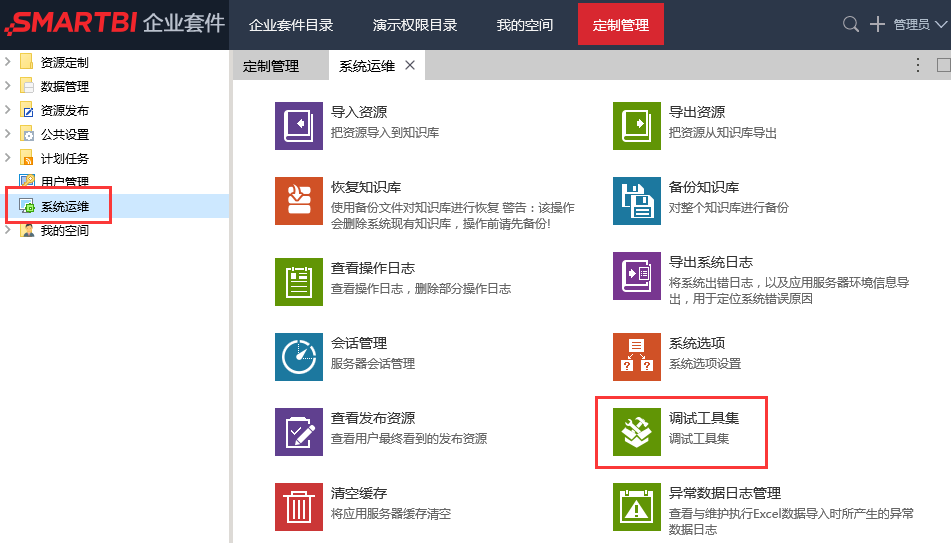Expand the 我的空间 tree node
Viewport: 951px width, 543px height.
(8, 229)
